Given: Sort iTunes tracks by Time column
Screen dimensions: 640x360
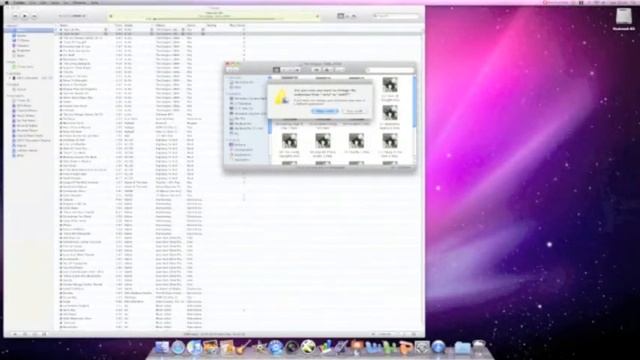Looking at the screenshot, I should pyautogui.click(x=118, y=25).
